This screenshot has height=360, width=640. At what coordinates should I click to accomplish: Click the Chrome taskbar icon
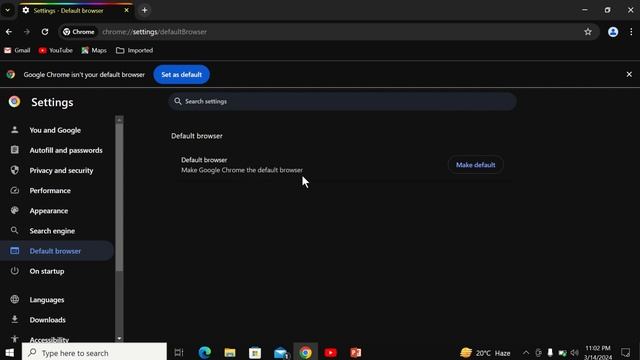pyautogui.click(x=305, y=352)
